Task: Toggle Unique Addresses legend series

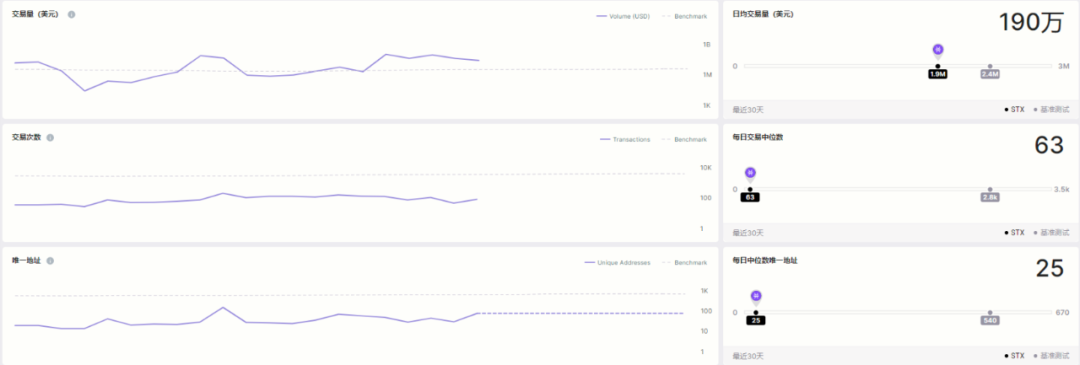Action: point(617,262)
